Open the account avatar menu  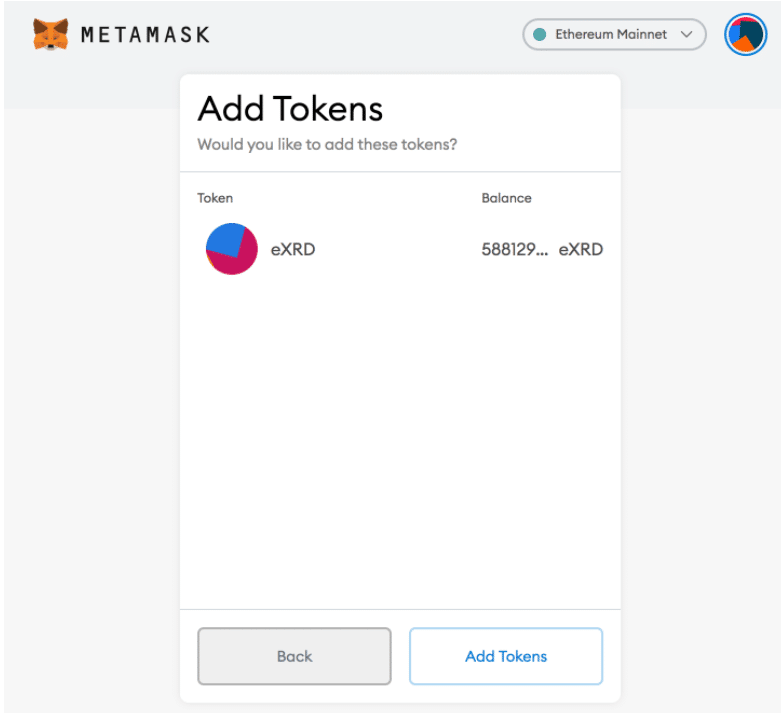[x=745, y=34]
